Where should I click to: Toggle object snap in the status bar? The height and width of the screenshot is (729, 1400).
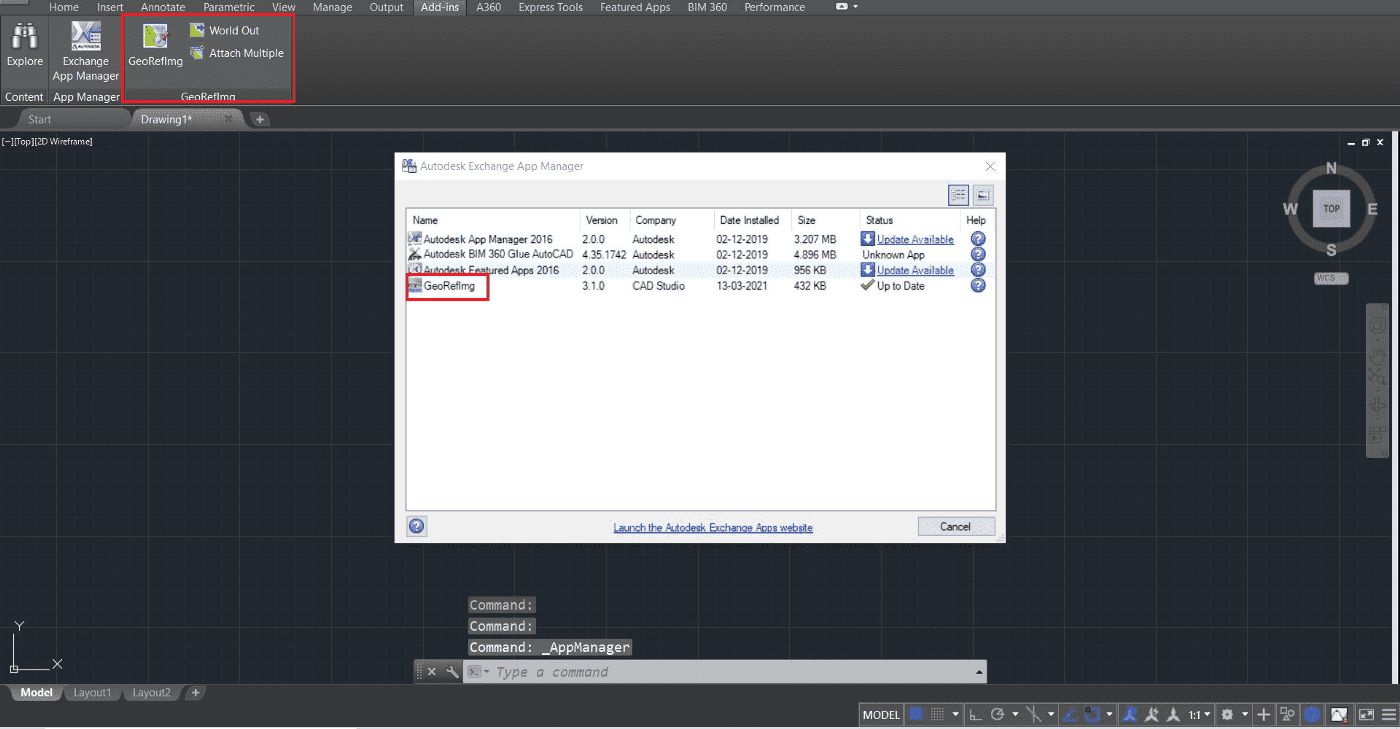[x=1092, y=715]
